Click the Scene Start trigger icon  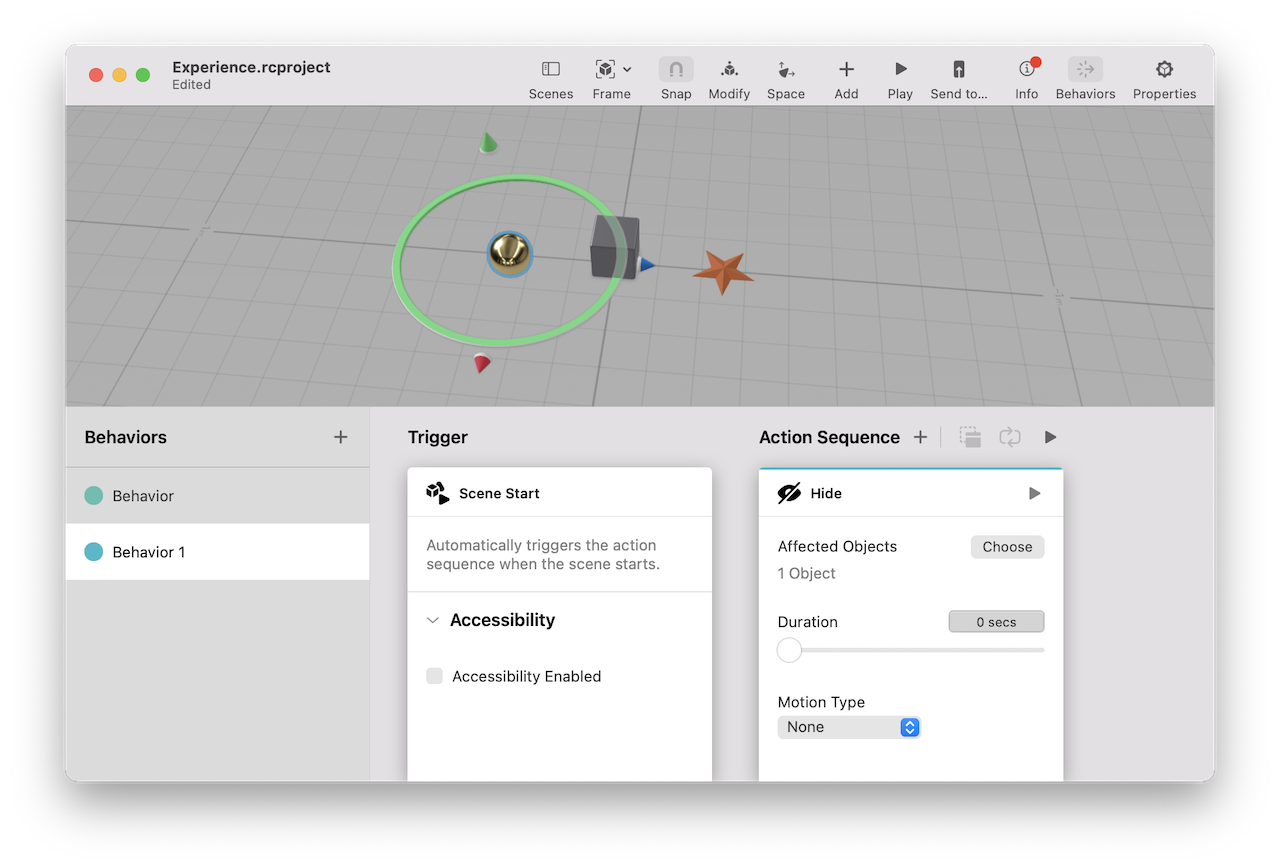pos(437,493)
